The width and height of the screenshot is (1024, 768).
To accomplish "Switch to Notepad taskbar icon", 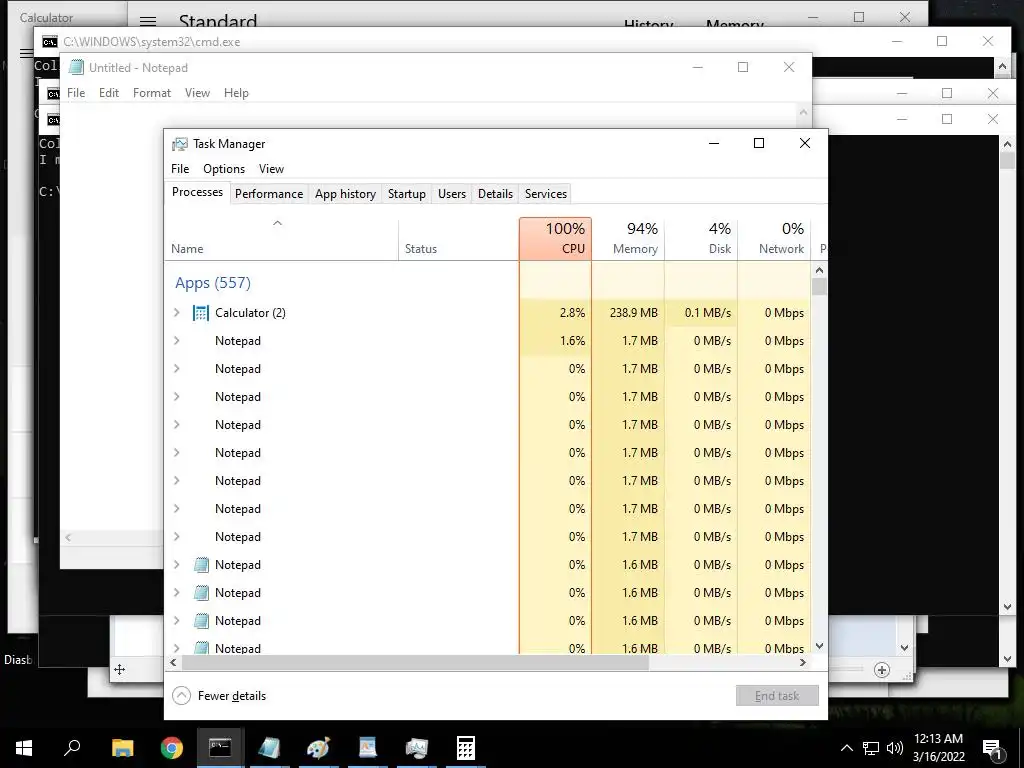I will [269, 748].
